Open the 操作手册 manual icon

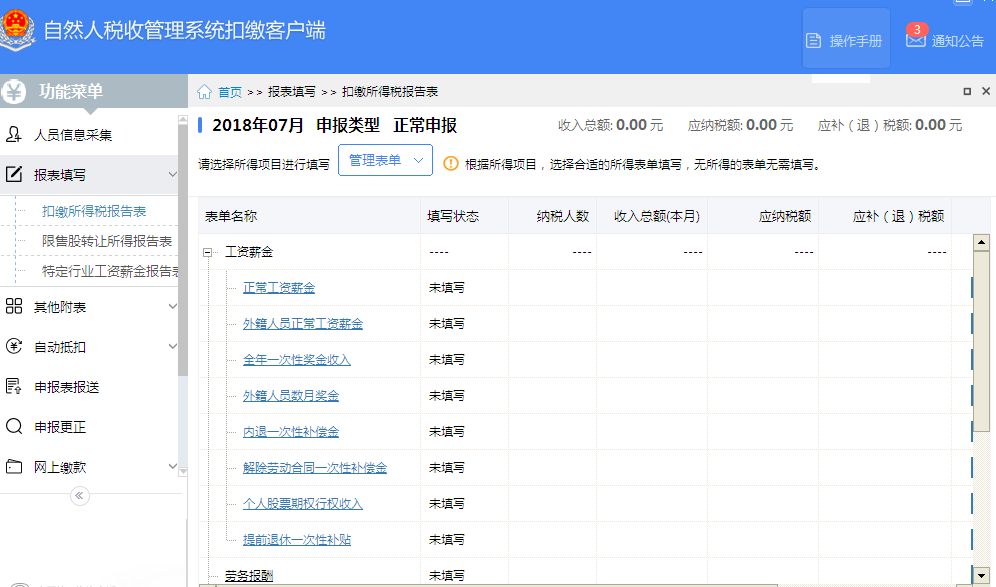[x=814, y=41]
